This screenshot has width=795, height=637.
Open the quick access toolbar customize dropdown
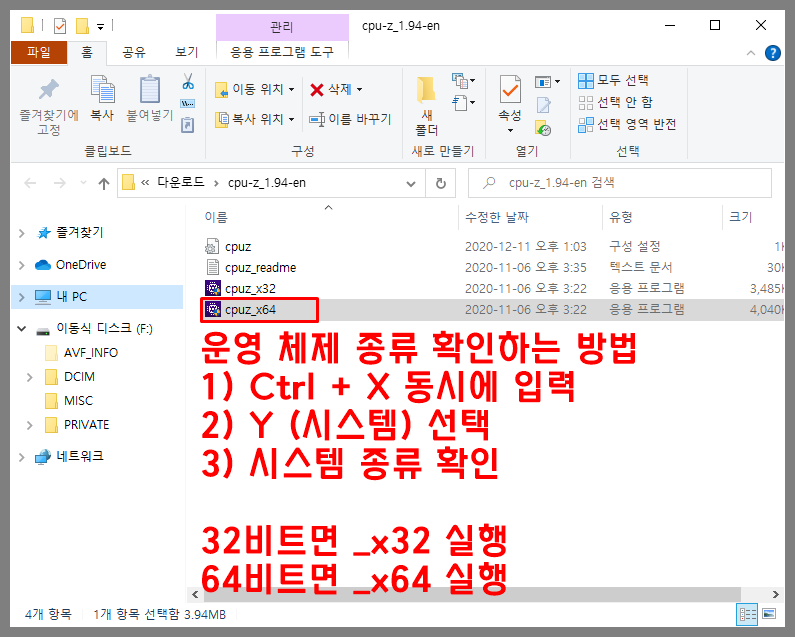100,26
